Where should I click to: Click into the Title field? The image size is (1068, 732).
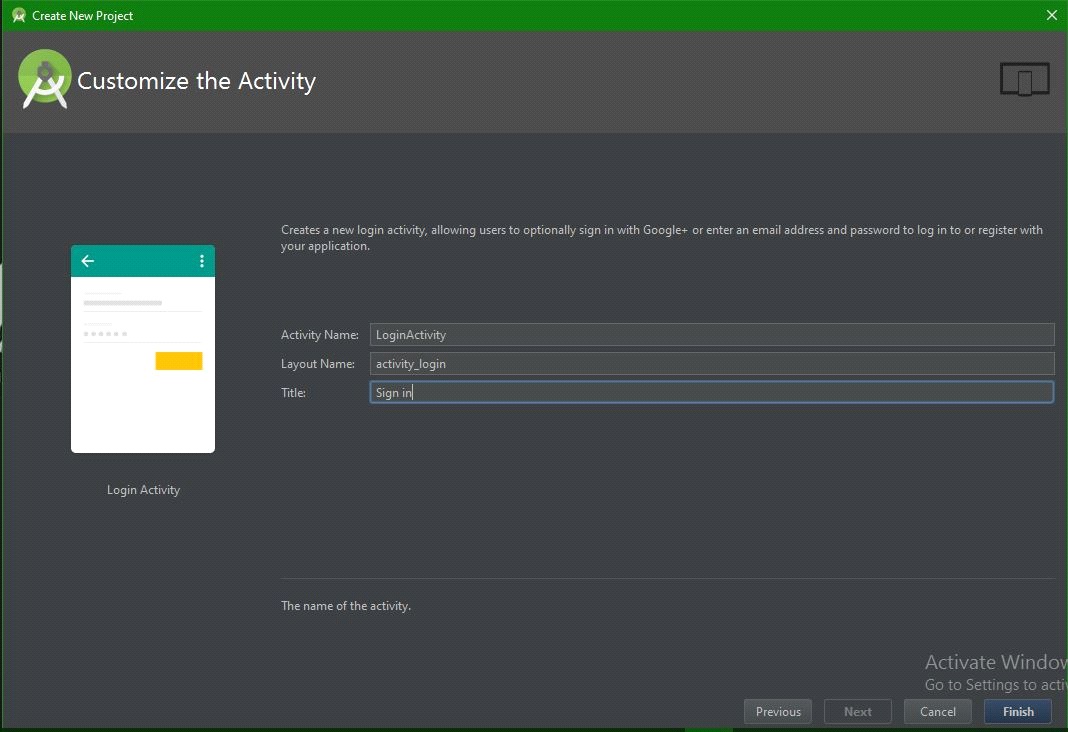[x=712, y=392]
